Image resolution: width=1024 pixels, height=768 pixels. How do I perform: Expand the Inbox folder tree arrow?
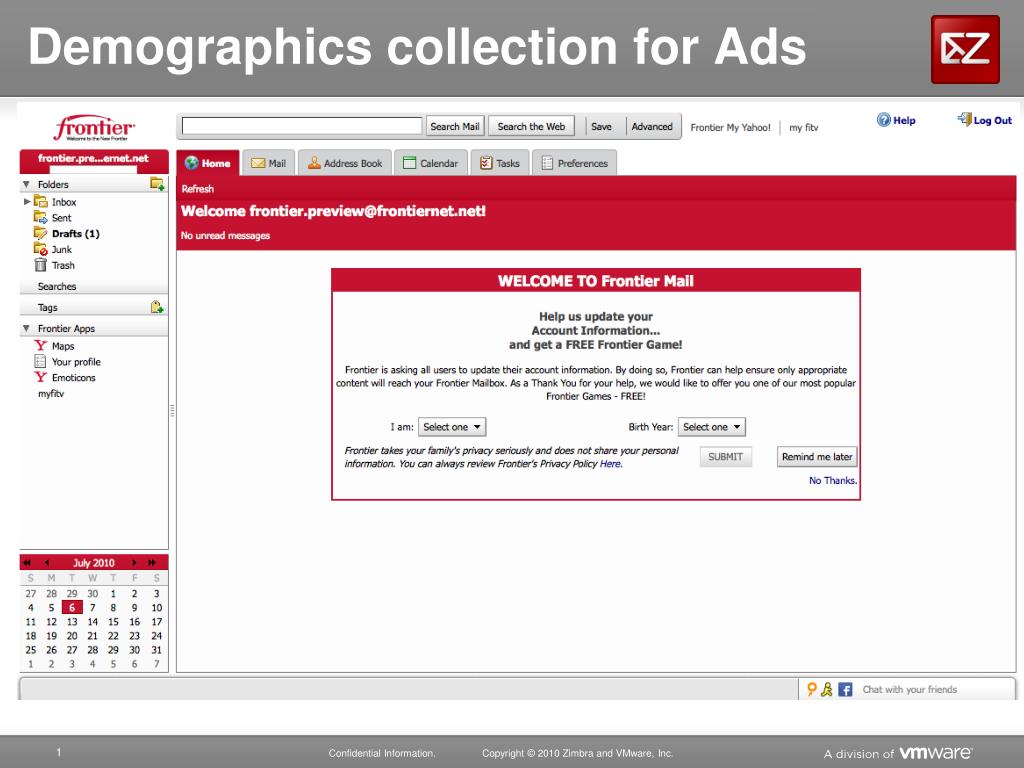click(27, 202)
